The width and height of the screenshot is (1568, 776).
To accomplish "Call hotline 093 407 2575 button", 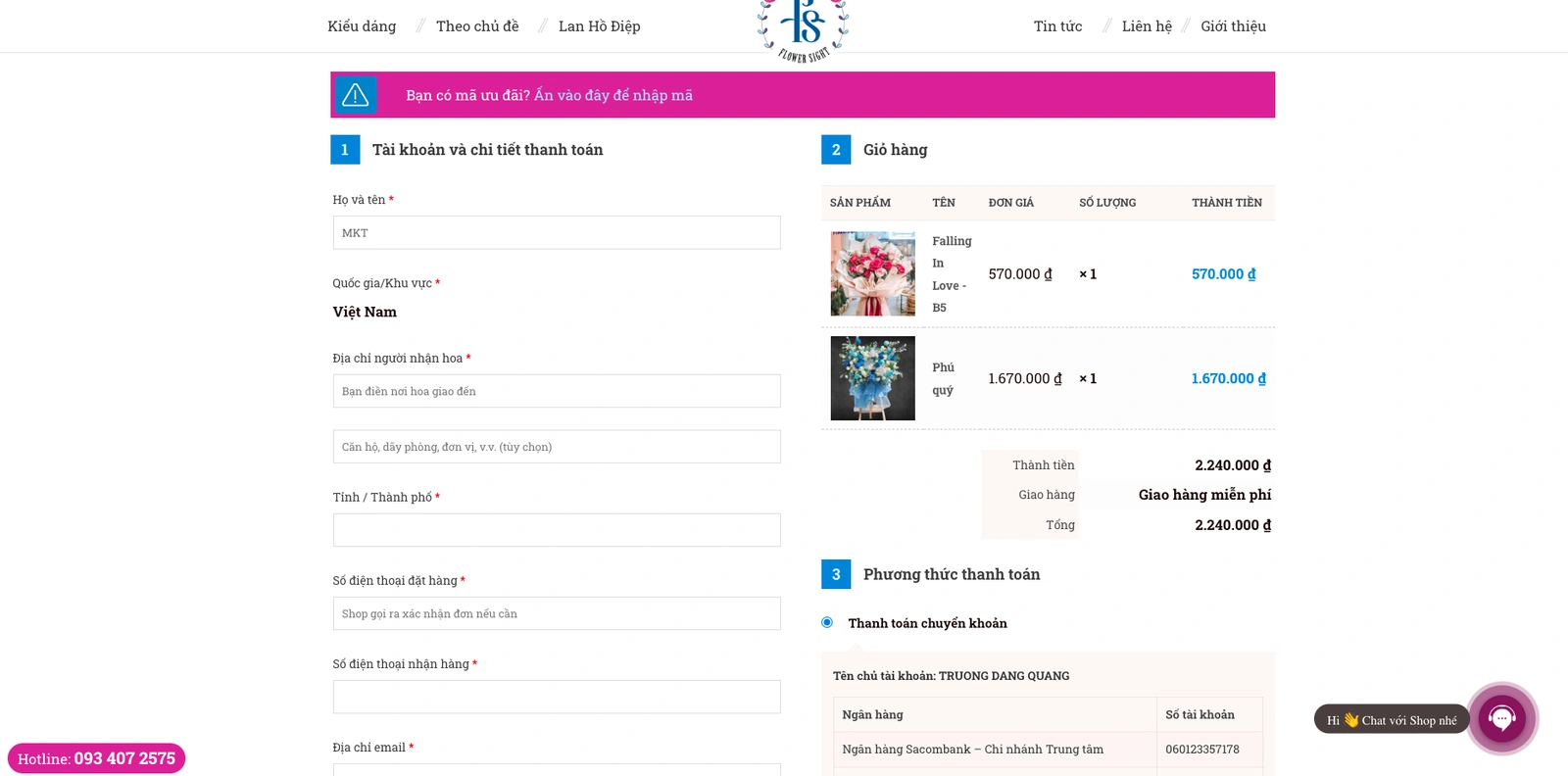I will (x=96, y=758).
